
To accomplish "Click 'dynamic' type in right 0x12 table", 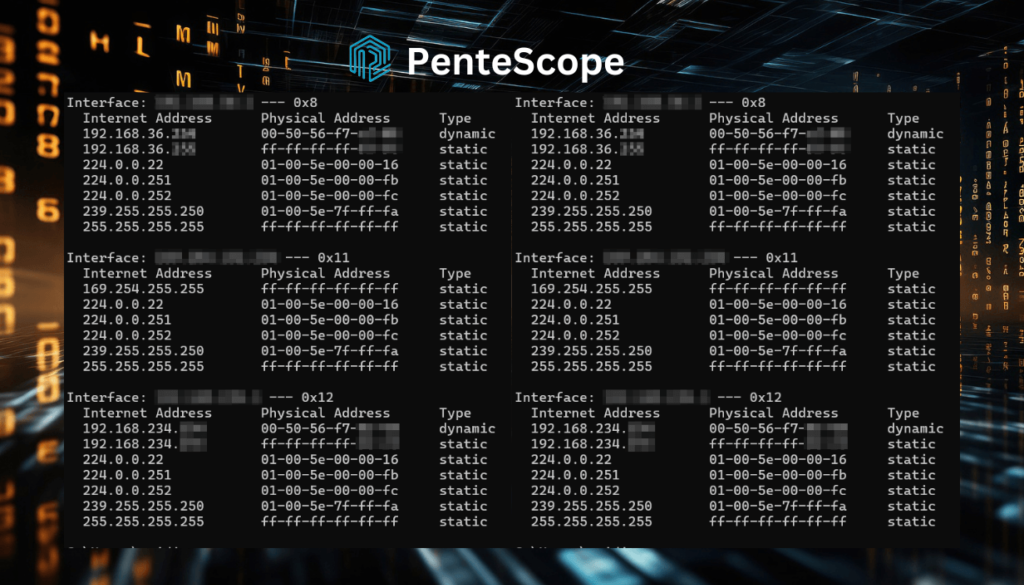I will tap(915, 429).
